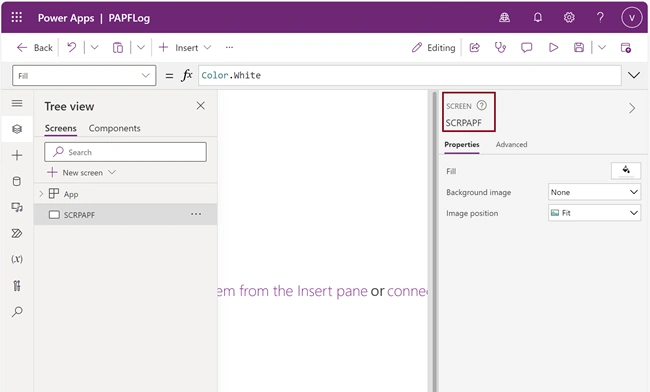The width and height of the screenshot is (650, 392).
Task: Open the user account avatar V
Action: click(x=631, y=17)
